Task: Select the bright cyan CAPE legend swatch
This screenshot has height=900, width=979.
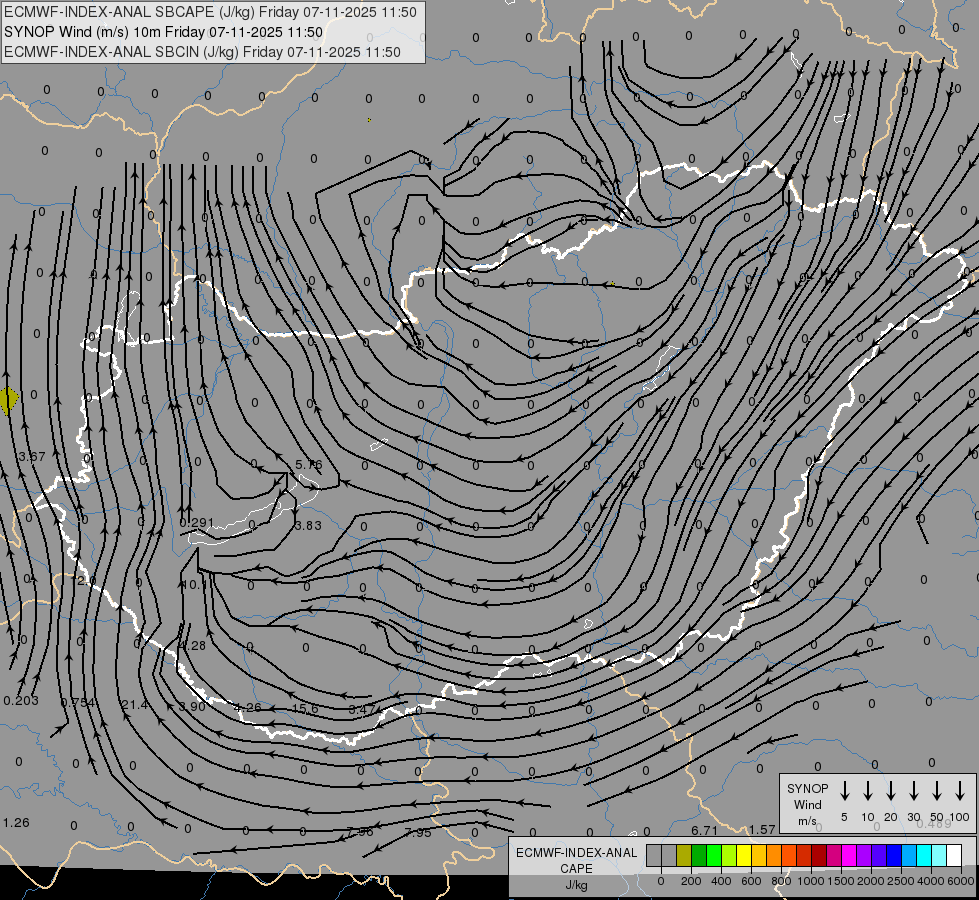Action: [924, 855]
